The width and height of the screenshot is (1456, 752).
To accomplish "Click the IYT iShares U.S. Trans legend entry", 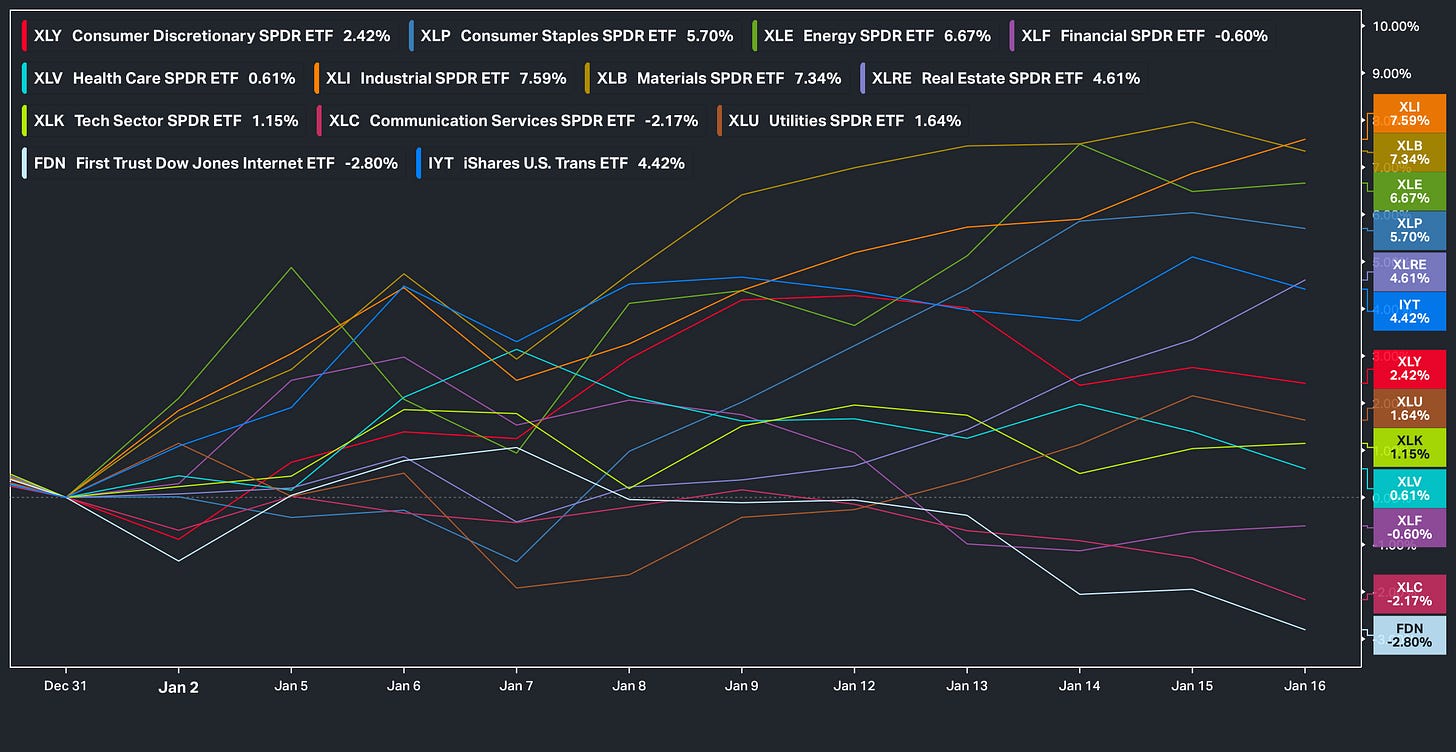I will (552, 163).
